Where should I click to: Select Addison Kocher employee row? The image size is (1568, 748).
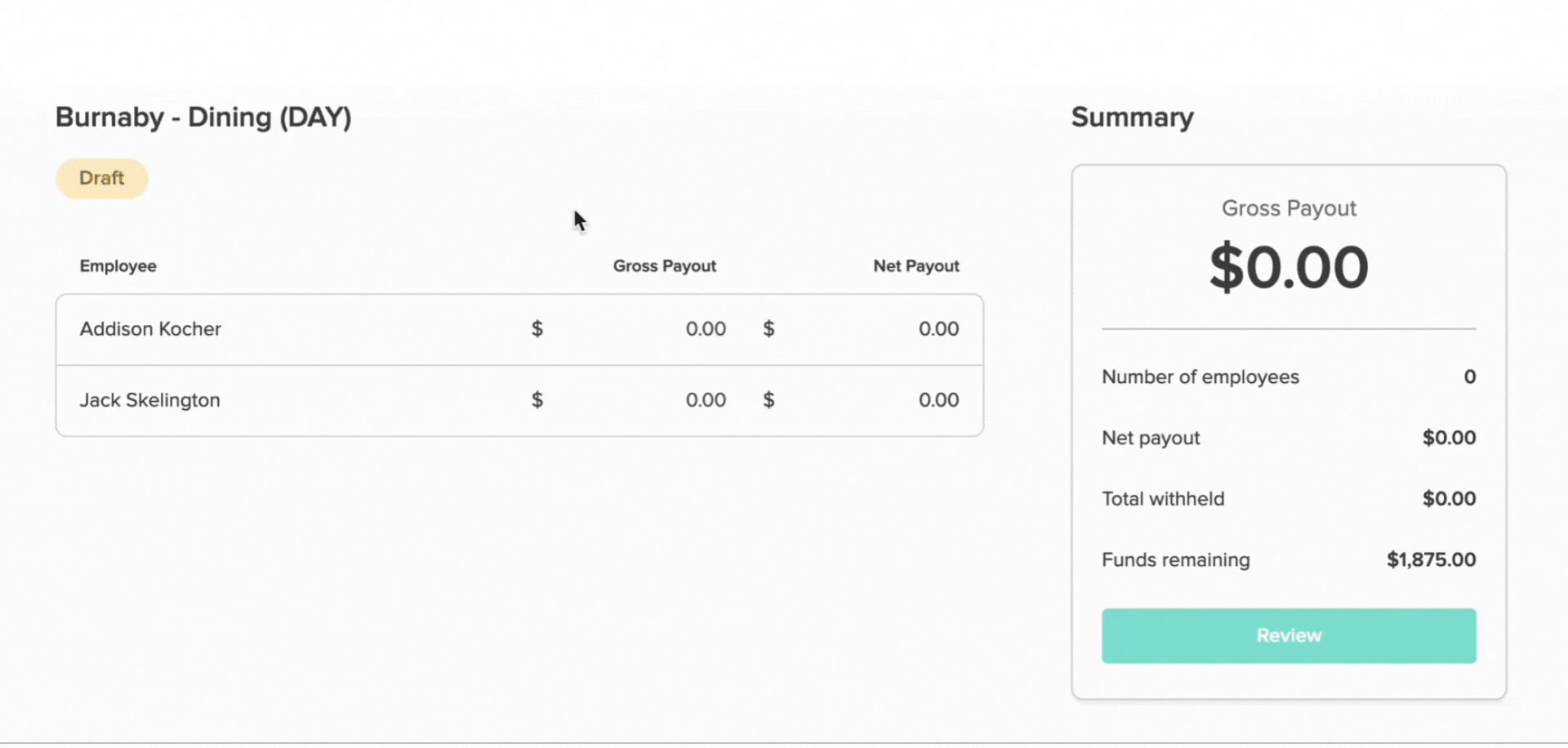[519, 329]
